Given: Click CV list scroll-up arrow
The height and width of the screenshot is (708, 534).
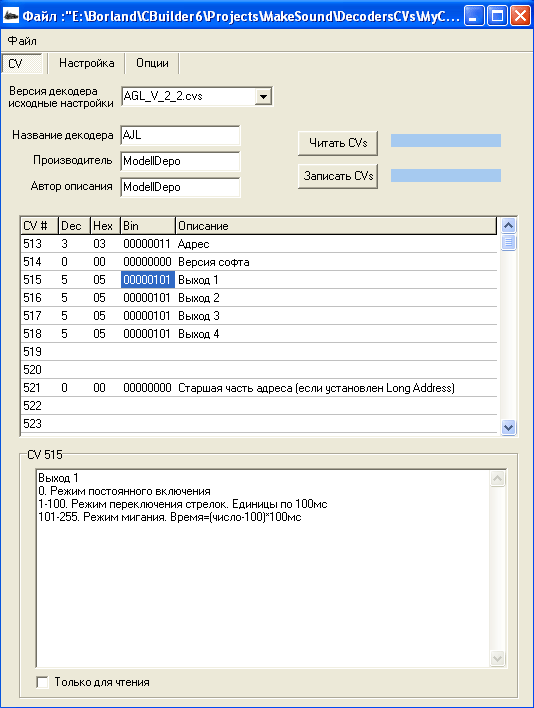Looking at the screenshot, I should [508, 225].
